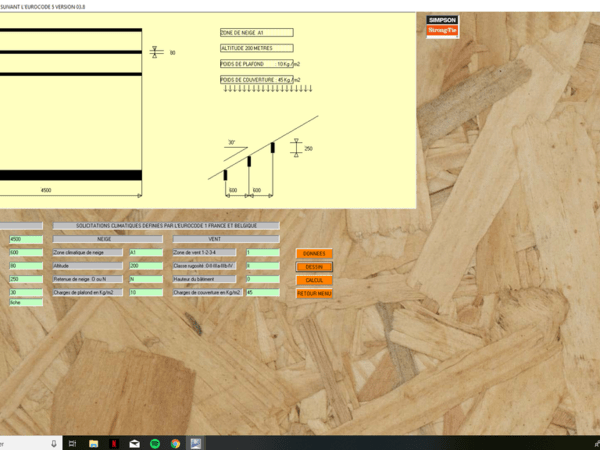Click RETOUR MENU to go back

pyautogui.click(x=314, y=293)
